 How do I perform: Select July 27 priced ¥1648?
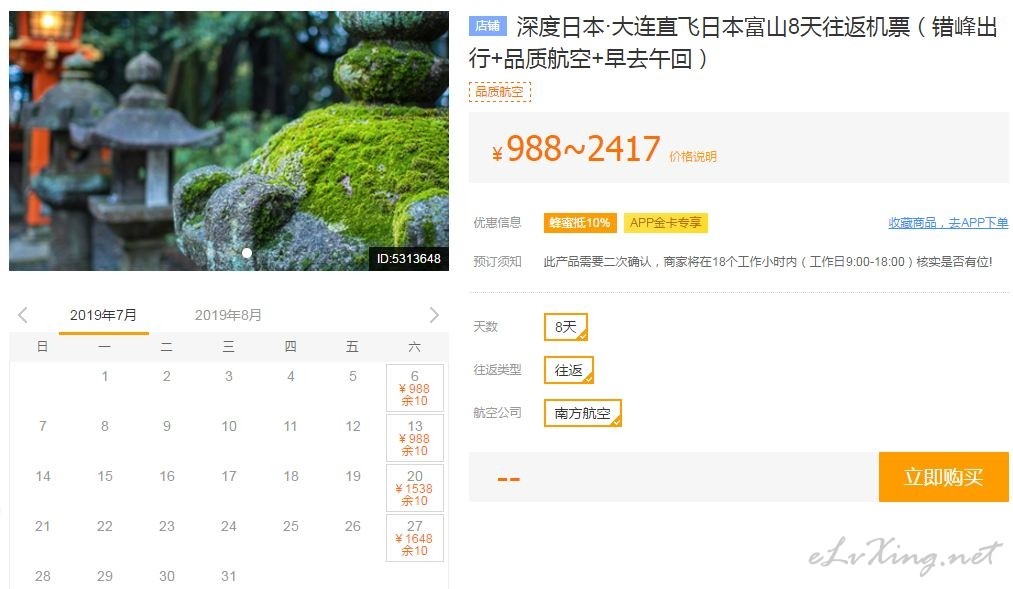click(x=415, y=538)
